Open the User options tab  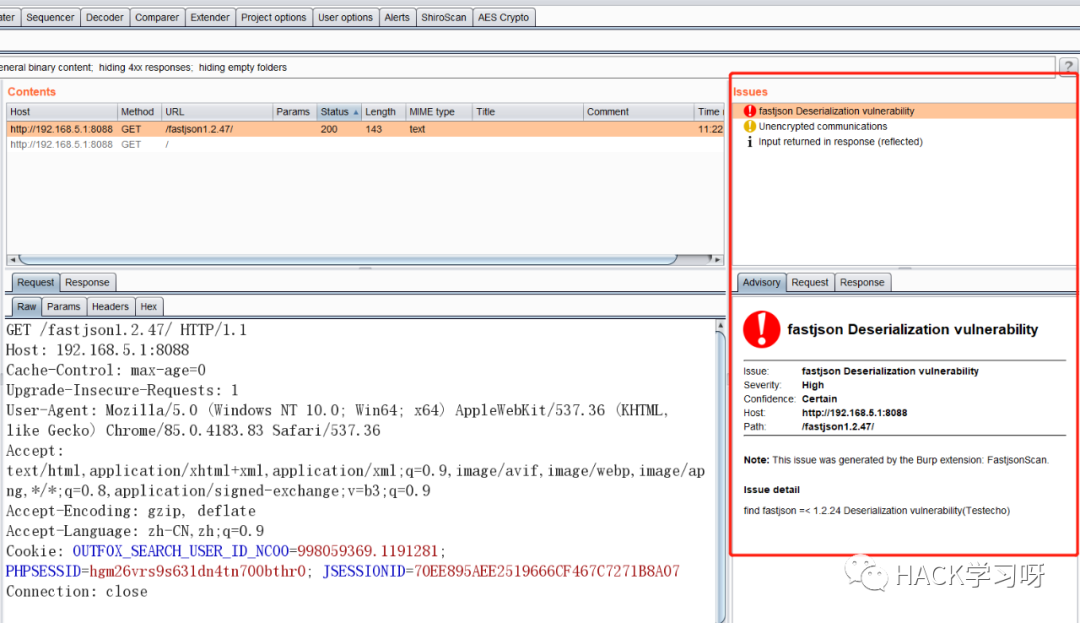point(345,17)
